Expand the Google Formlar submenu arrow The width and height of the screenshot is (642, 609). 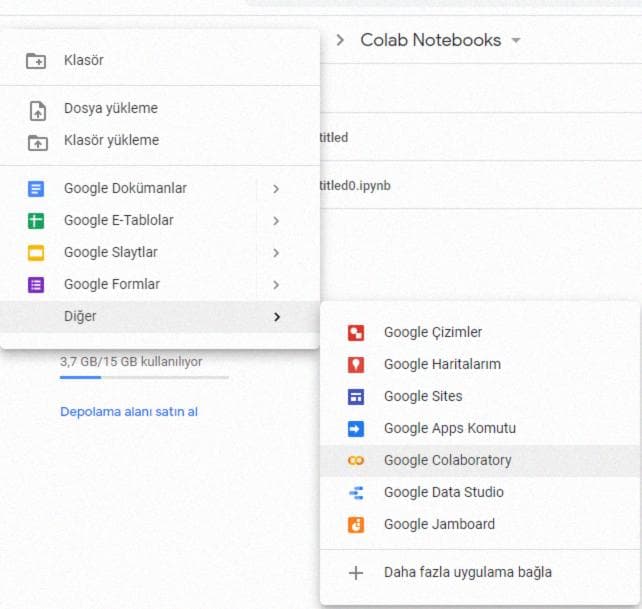pos(276,285)
